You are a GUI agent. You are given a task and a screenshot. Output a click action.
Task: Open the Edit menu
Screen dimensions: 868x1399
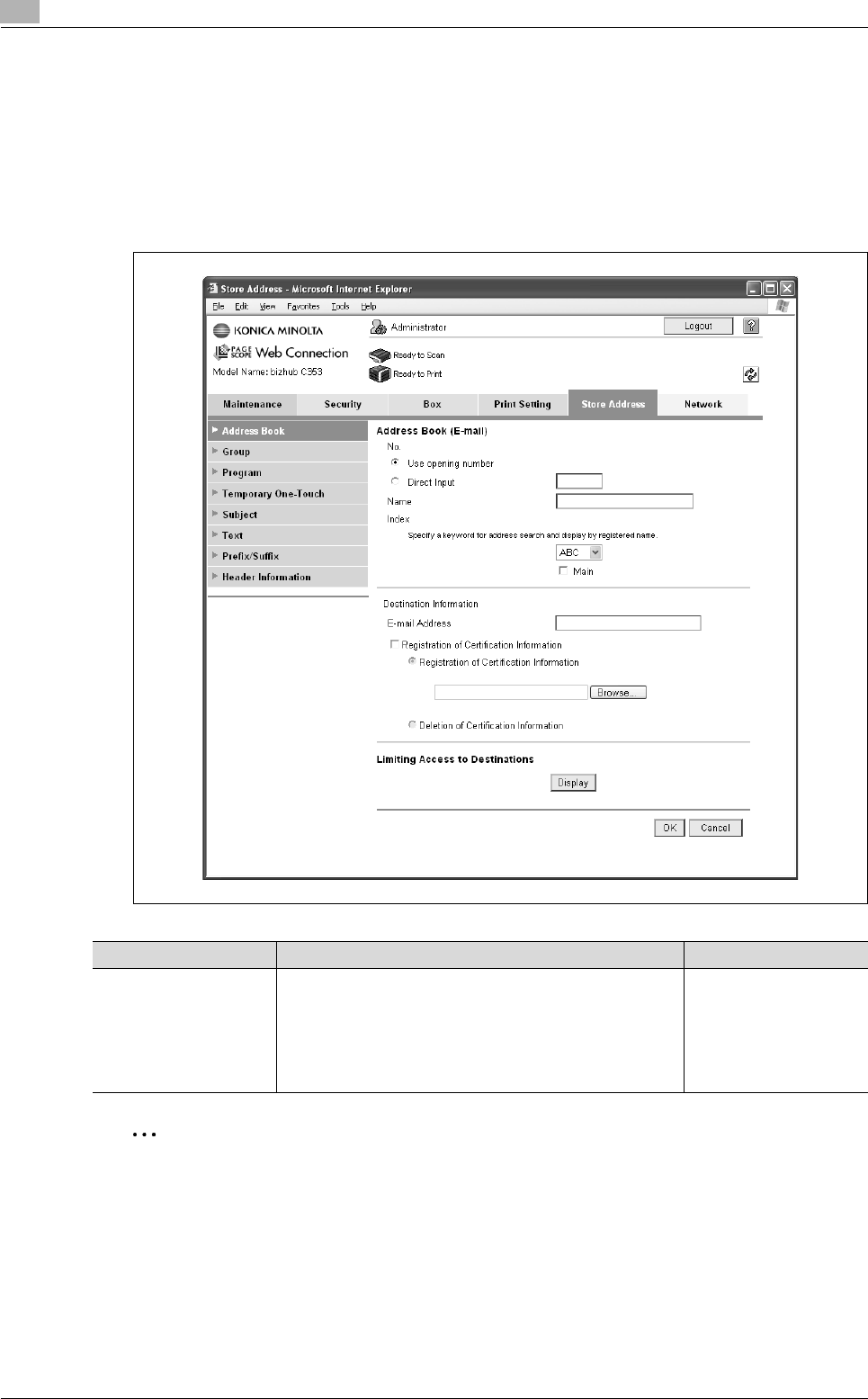pos(242,306)
